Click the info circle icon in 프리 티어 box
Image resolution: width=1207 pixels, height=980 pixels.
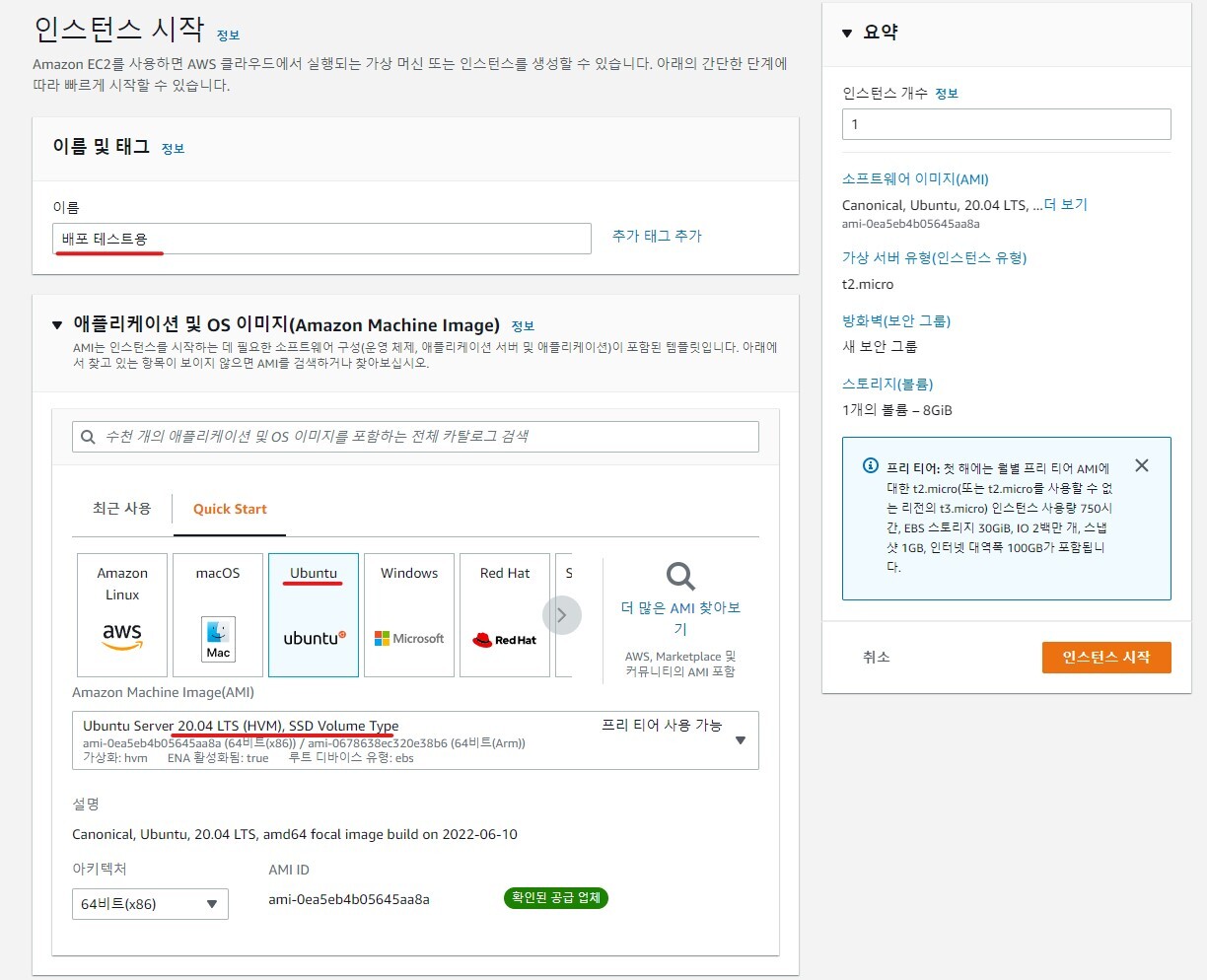870,466
